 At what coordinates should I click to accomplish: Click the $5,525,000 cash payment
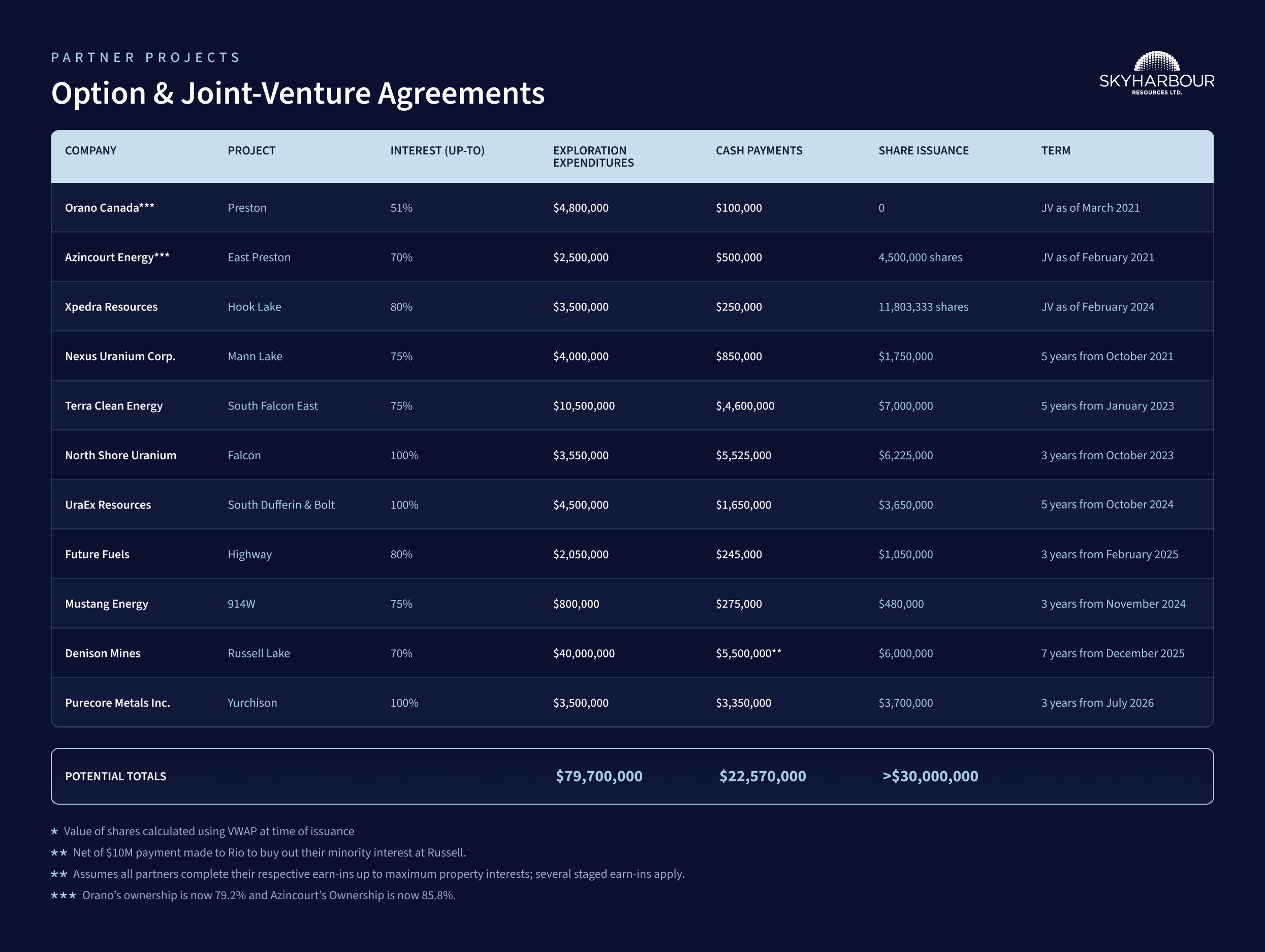[743, 456]
